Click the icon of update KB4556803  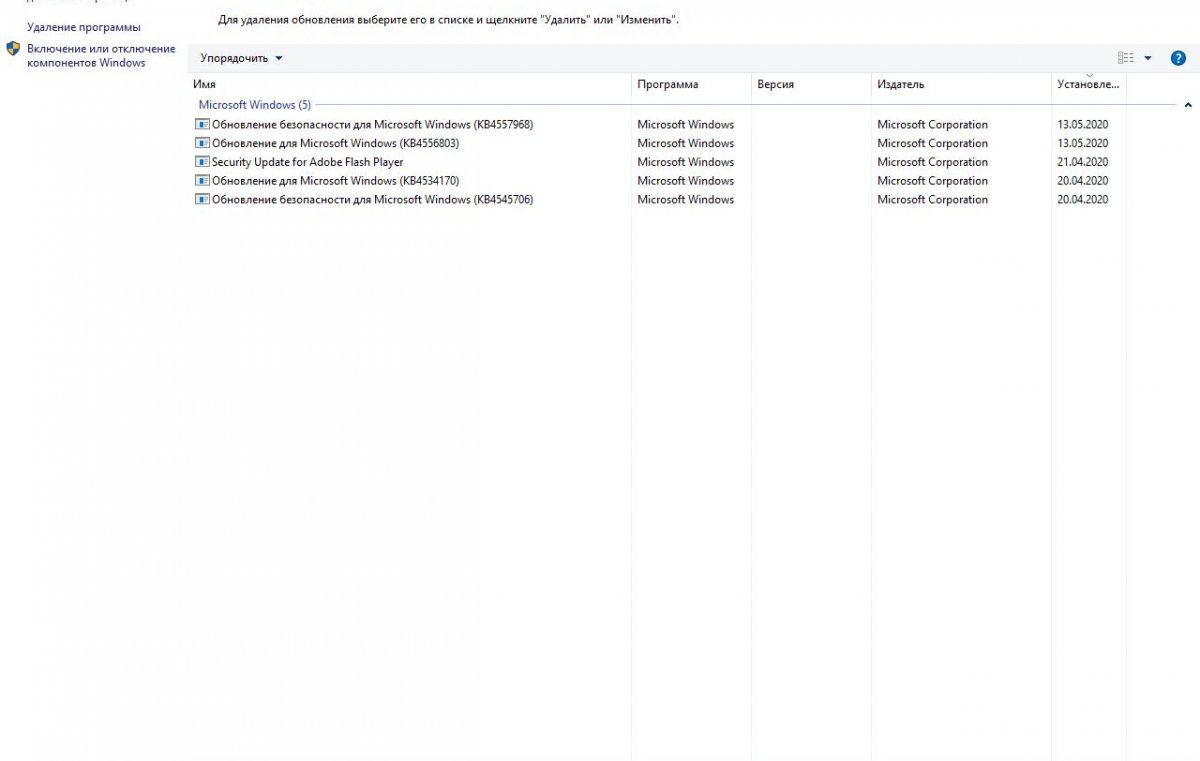point(202,143)
